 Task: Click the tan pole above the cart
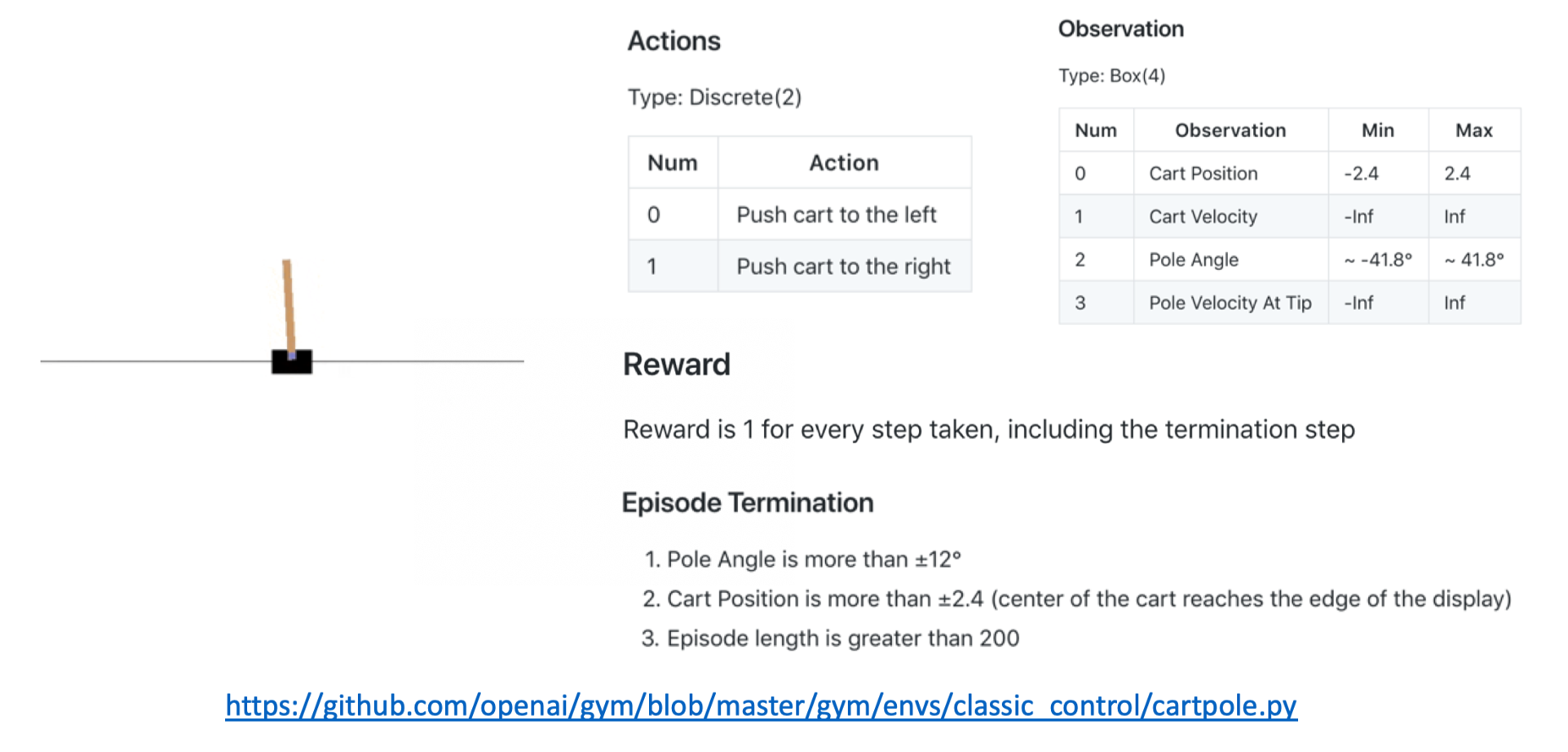tap(289, 305)
